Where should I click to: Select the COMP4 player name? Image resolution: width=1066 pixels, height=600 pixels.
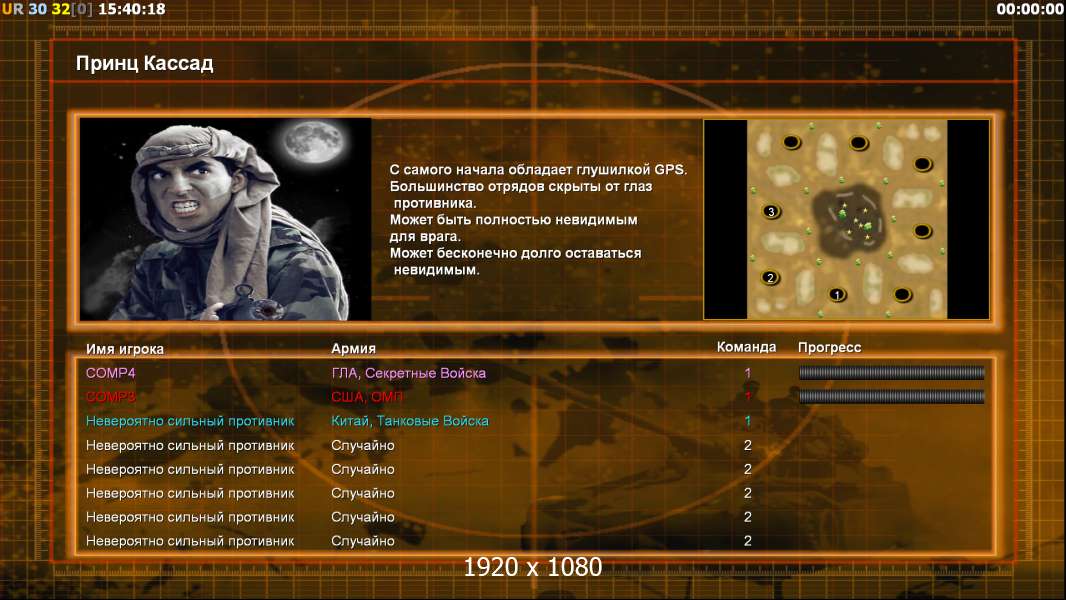point(111,373)
